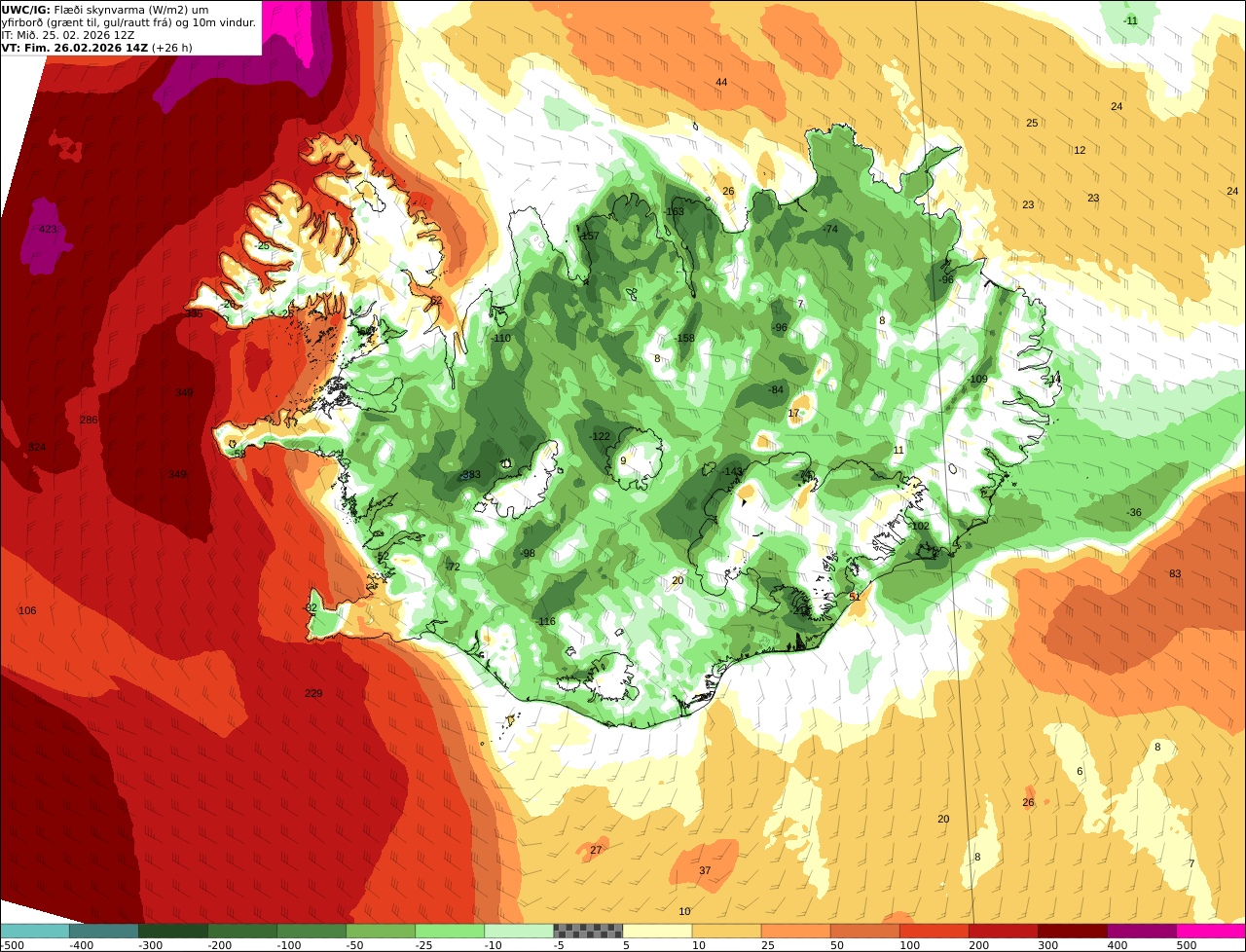Image resolution: width=1246 pixels, height=952 pixels.
Task: Click the purple legend swatch between 400 and 500
Action: [1142, 931]
